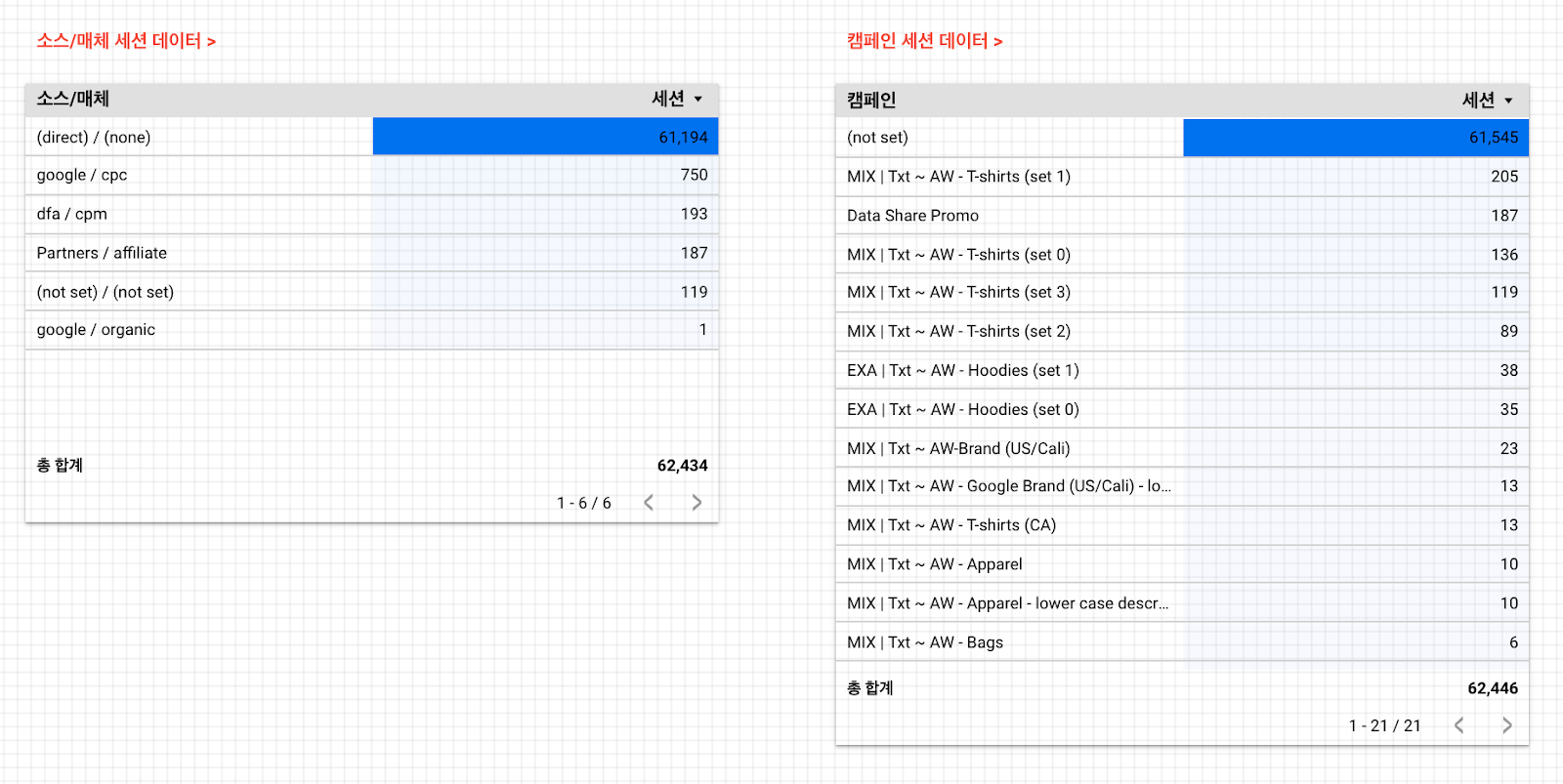Screen dimensions: 1563x784
Task: Select MIX T-shirts (set 2) campaign row
Action: [1182, 332]
